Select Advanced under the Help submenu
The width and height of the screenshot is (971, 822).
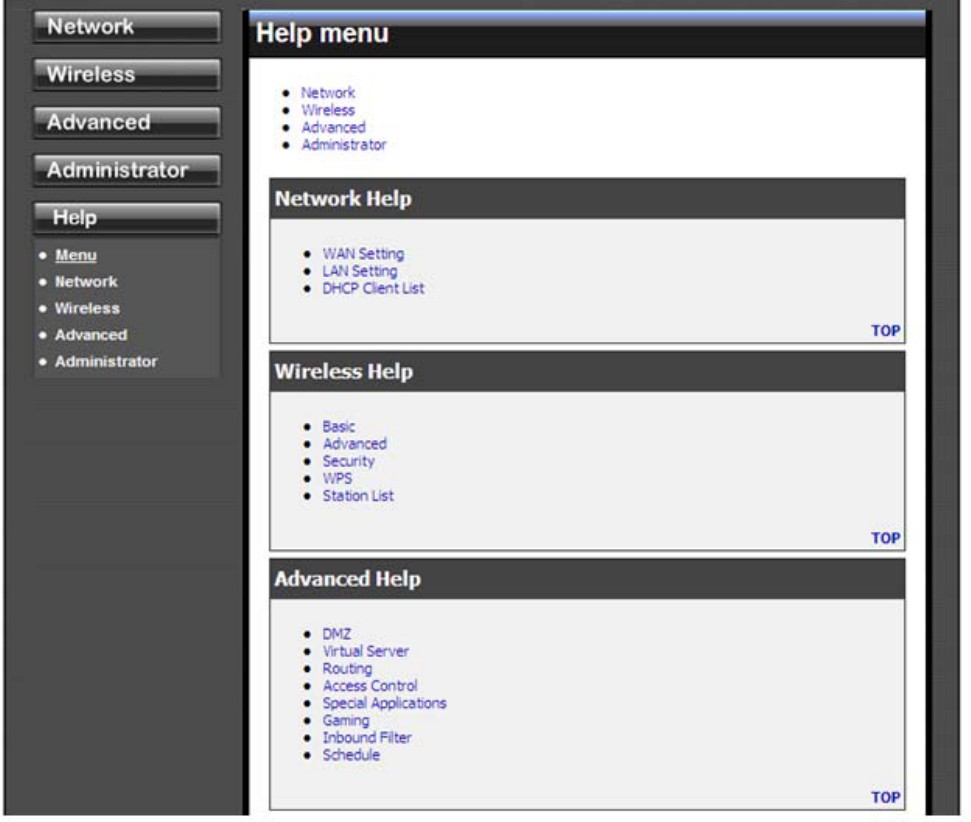click(91, 335)
